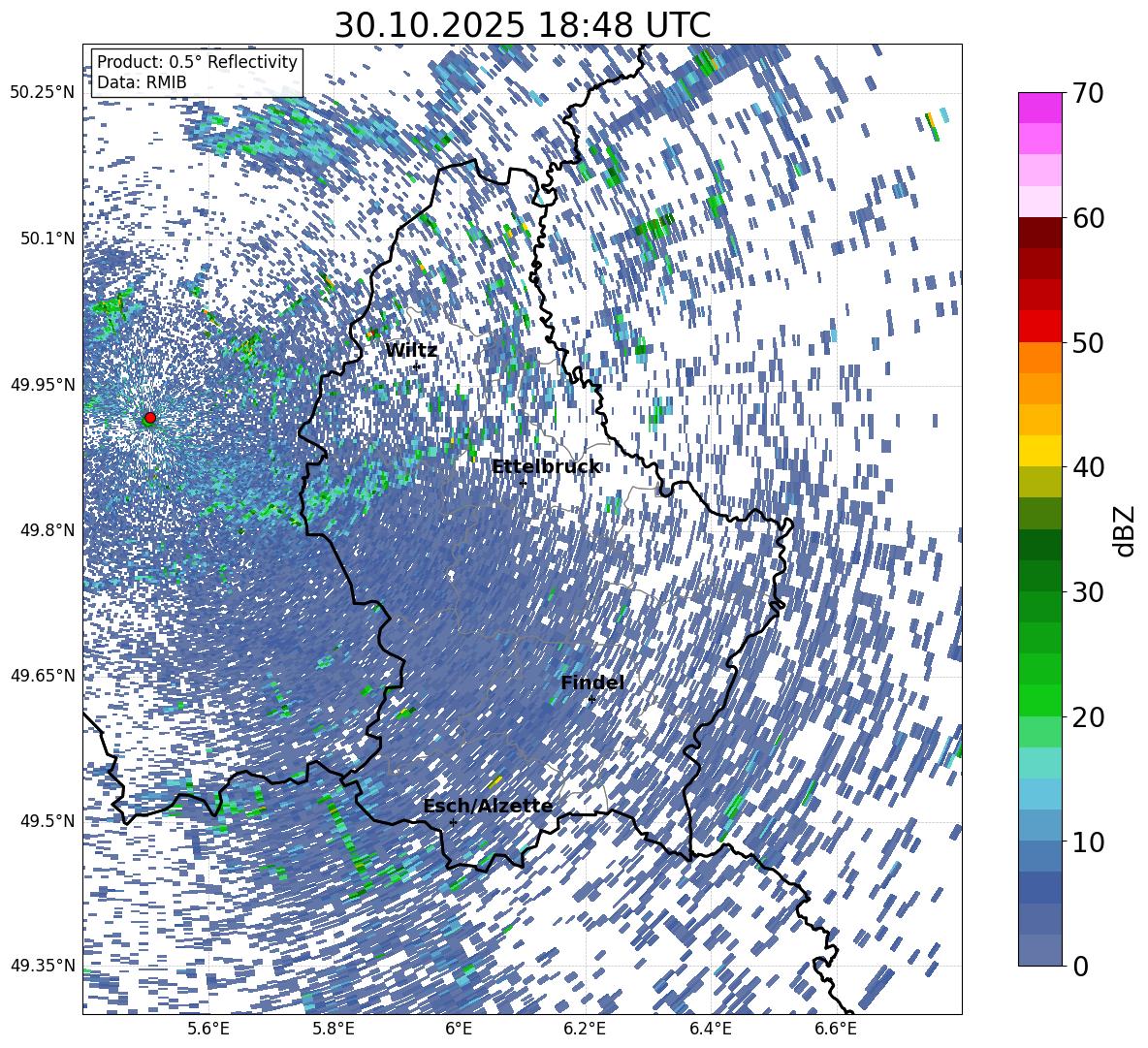
Task: Click the 6.2°E longitude tick label
Action: tap(585, 1029)
